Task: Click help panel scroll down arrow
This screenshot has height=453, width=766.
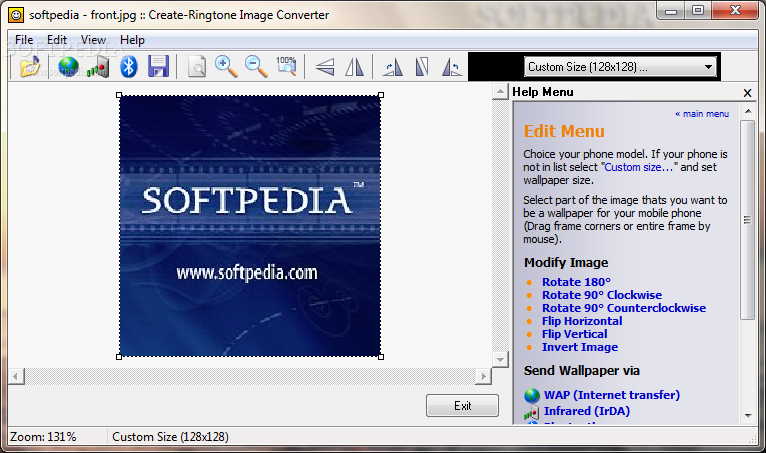Action: 748,416
